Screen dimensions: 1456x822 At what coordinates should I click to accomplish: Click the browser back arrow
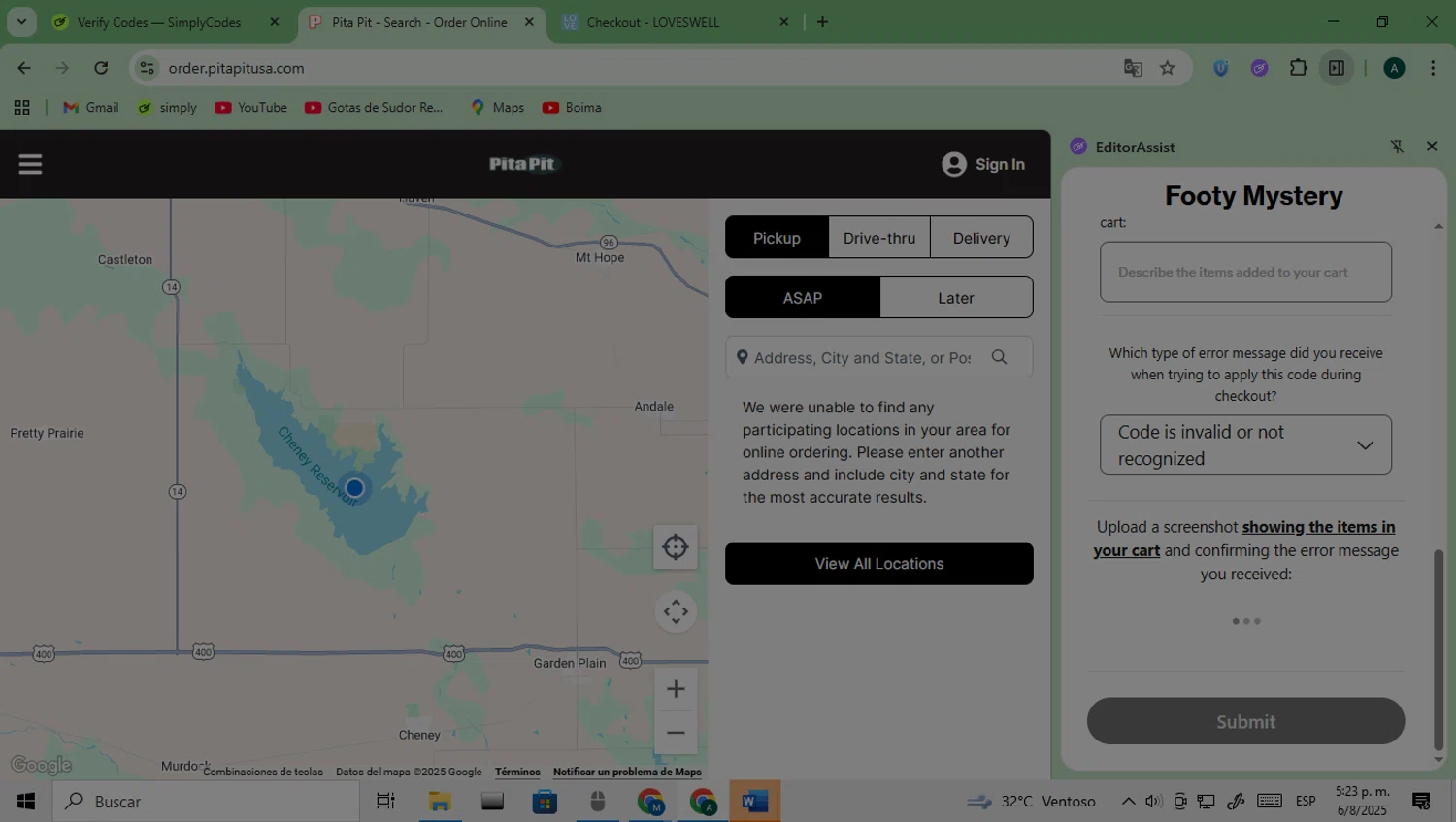pyautogui.click(x=24, y=68)
